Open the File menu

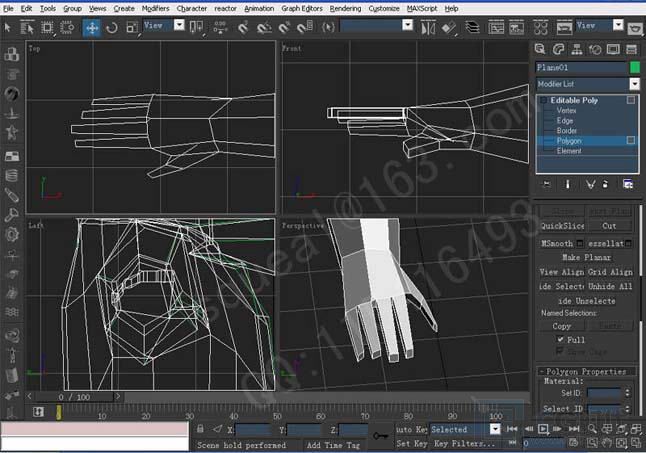(8, 8)
